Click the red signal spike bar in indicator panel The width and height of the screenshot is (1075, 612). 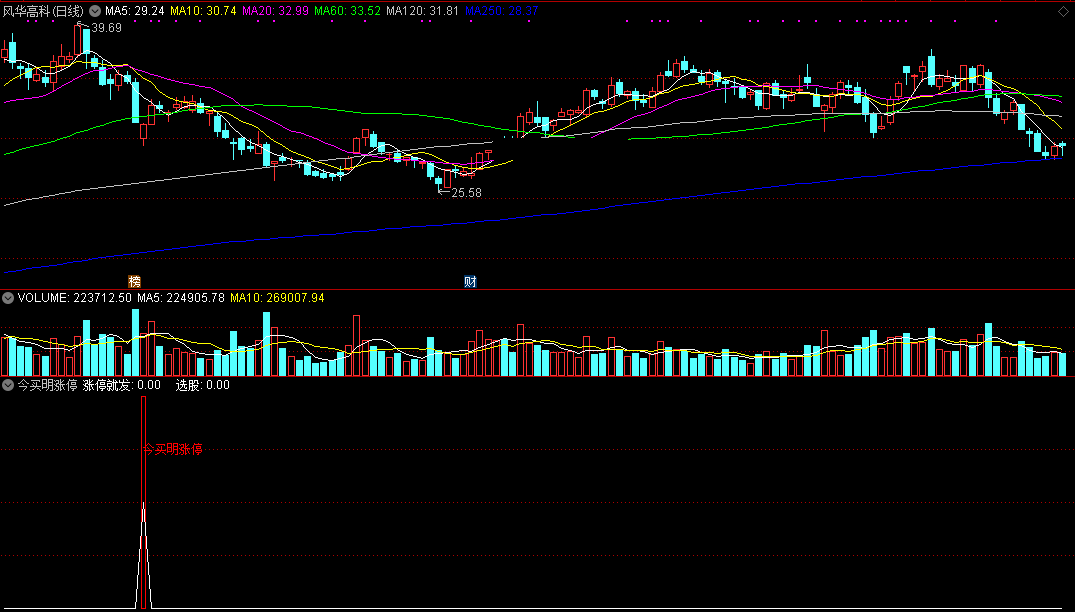tap(143, 502)
